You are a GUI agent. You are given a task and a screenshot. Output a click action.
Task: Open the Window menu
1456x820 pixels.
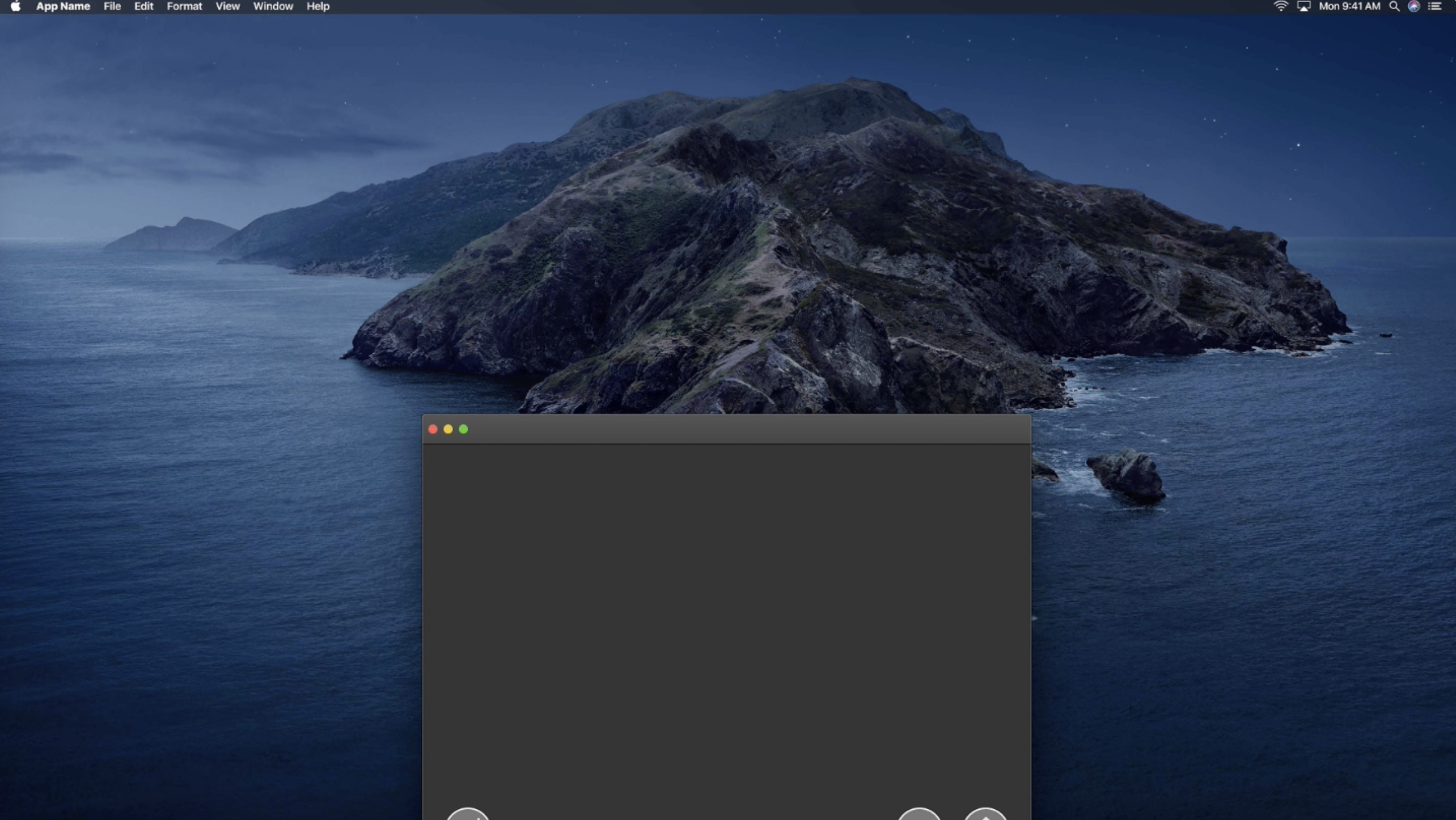273,6
